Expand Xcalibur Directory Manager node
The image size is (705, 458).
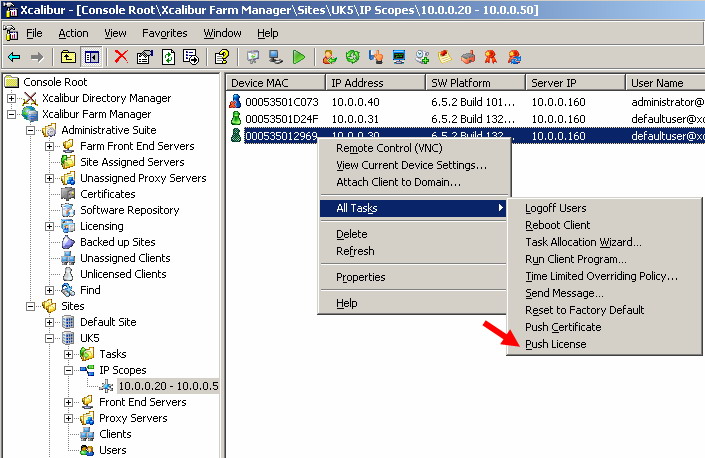(x=11, y=98)
